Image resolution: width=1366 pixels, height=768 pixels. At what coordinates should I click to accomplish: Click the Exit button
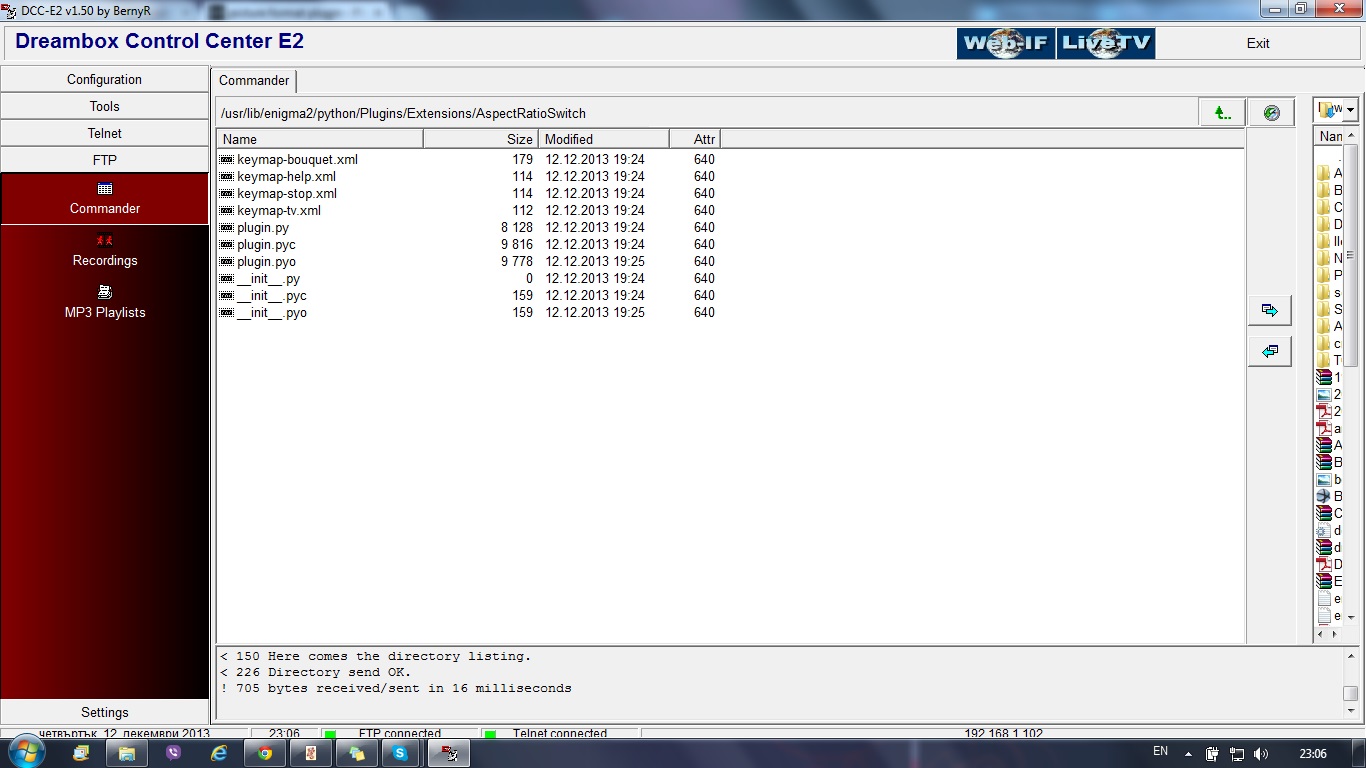tap(1258, 43)
